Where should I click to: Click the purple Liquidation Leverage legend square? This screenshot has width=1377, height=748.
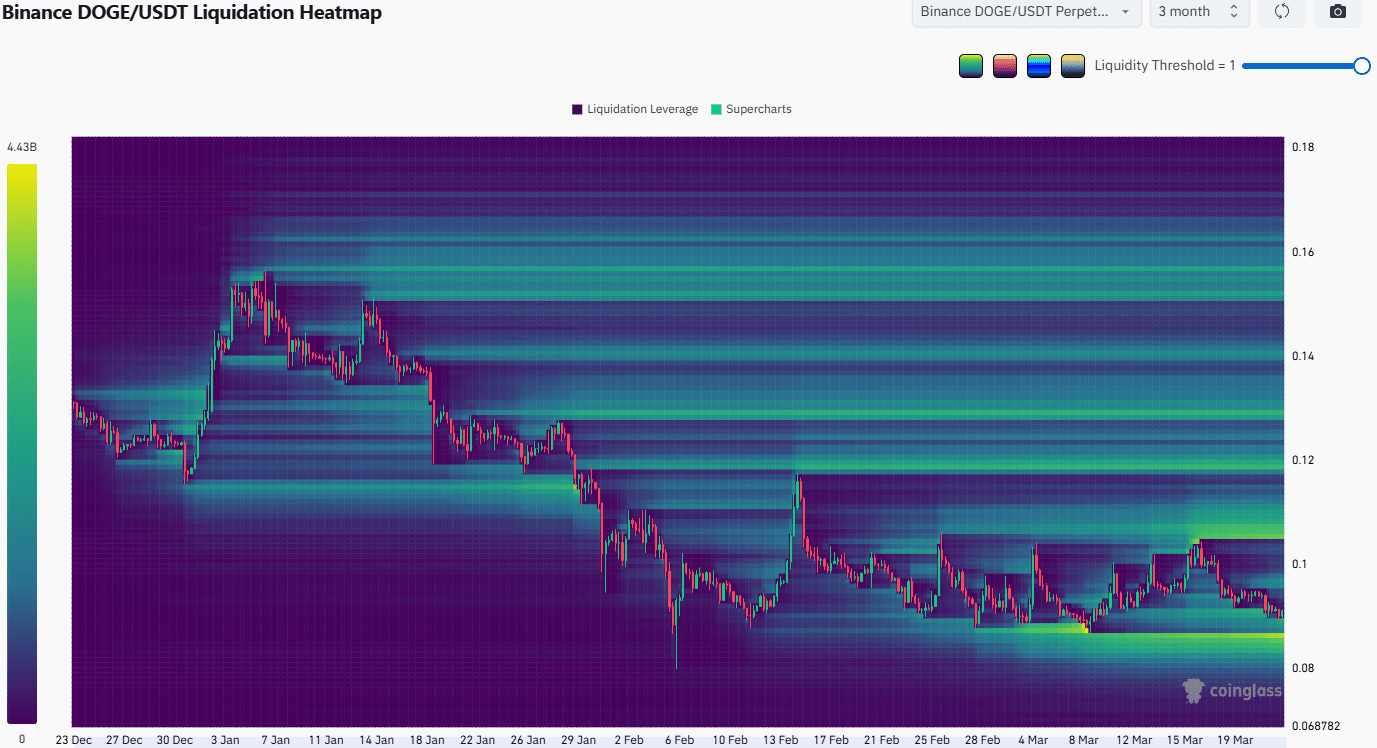[577, 109]
